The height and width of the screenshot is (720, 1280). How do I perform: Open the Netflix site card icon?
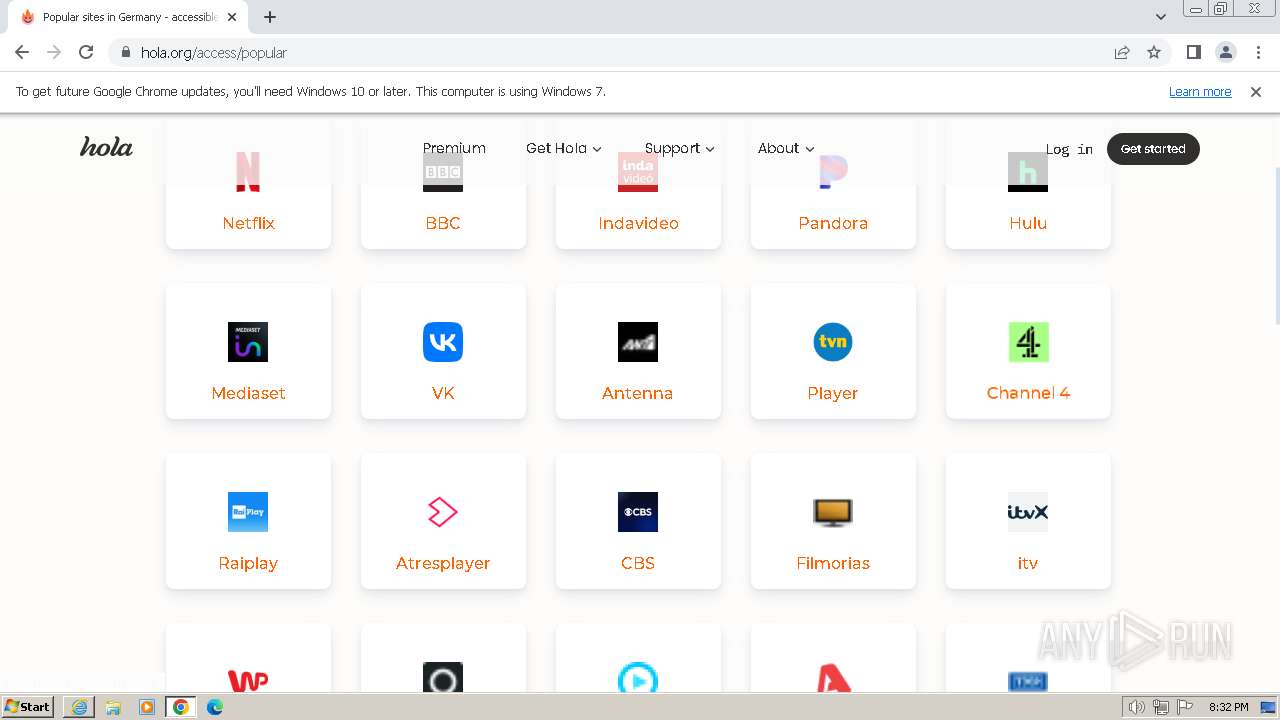coord(248,171)
